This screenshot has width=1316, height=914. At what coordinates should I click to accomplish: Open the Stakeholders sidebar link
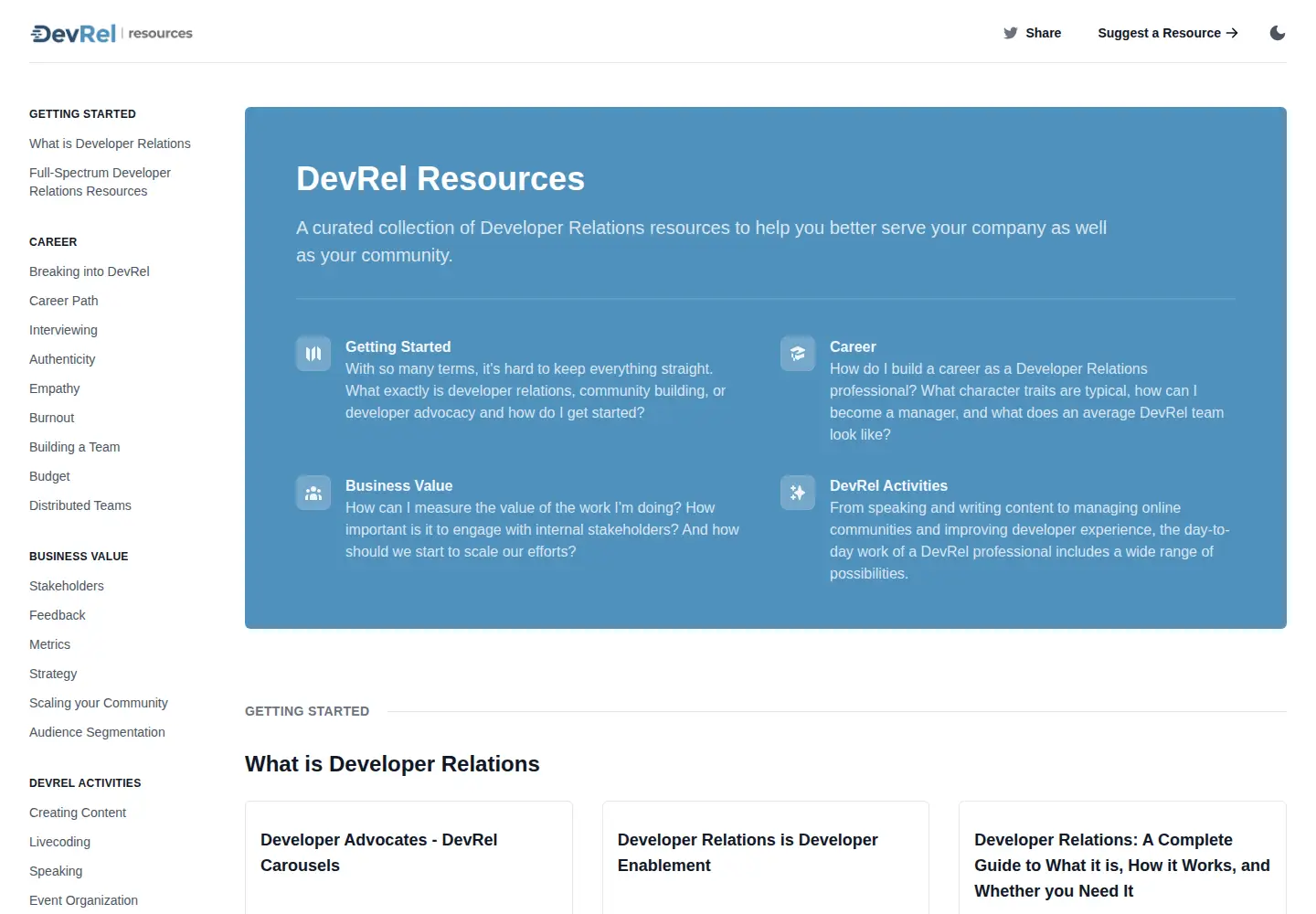(67, 586)
